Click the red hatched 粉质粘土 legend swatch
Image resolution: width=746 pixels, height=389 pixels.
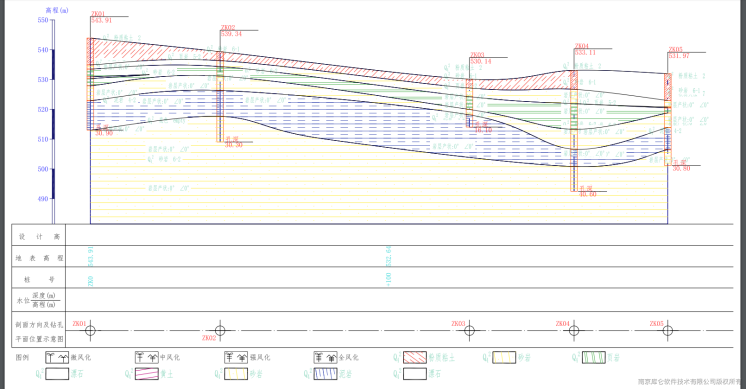(415, 357)
